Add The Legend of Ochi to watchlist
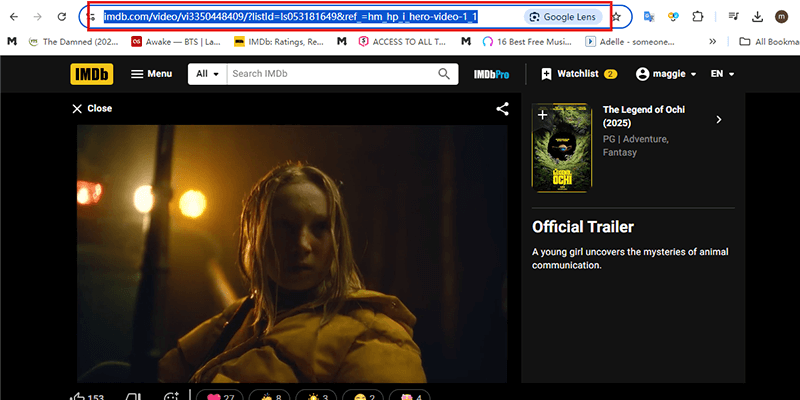Viewport: 800px width, 400px height. point(542,115)
